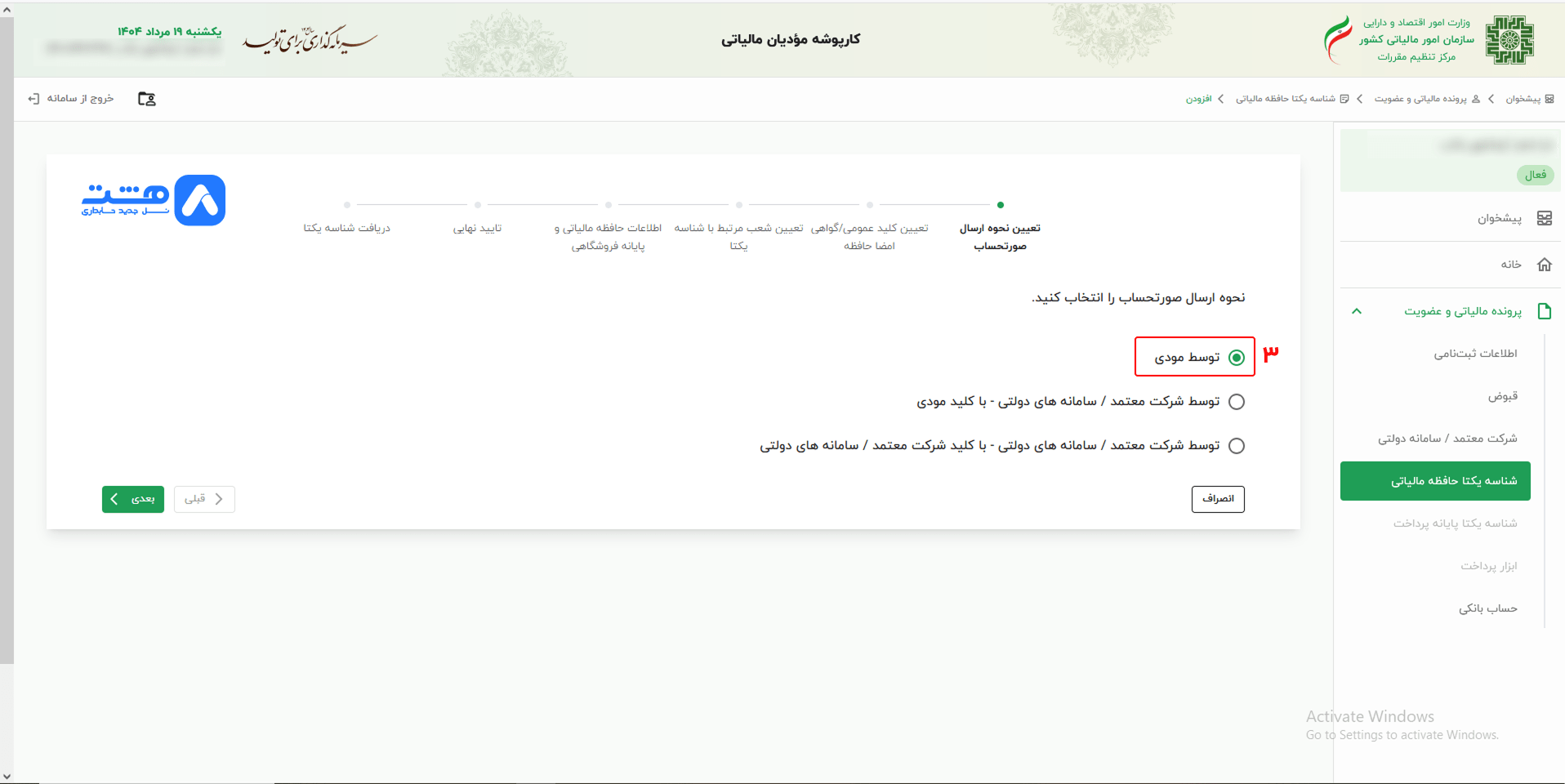The height and width of the screenshot is (784, 1565).
Task: Collapse the پرونده مالیاتی و عضویت section
Action: click(1357, 311)
